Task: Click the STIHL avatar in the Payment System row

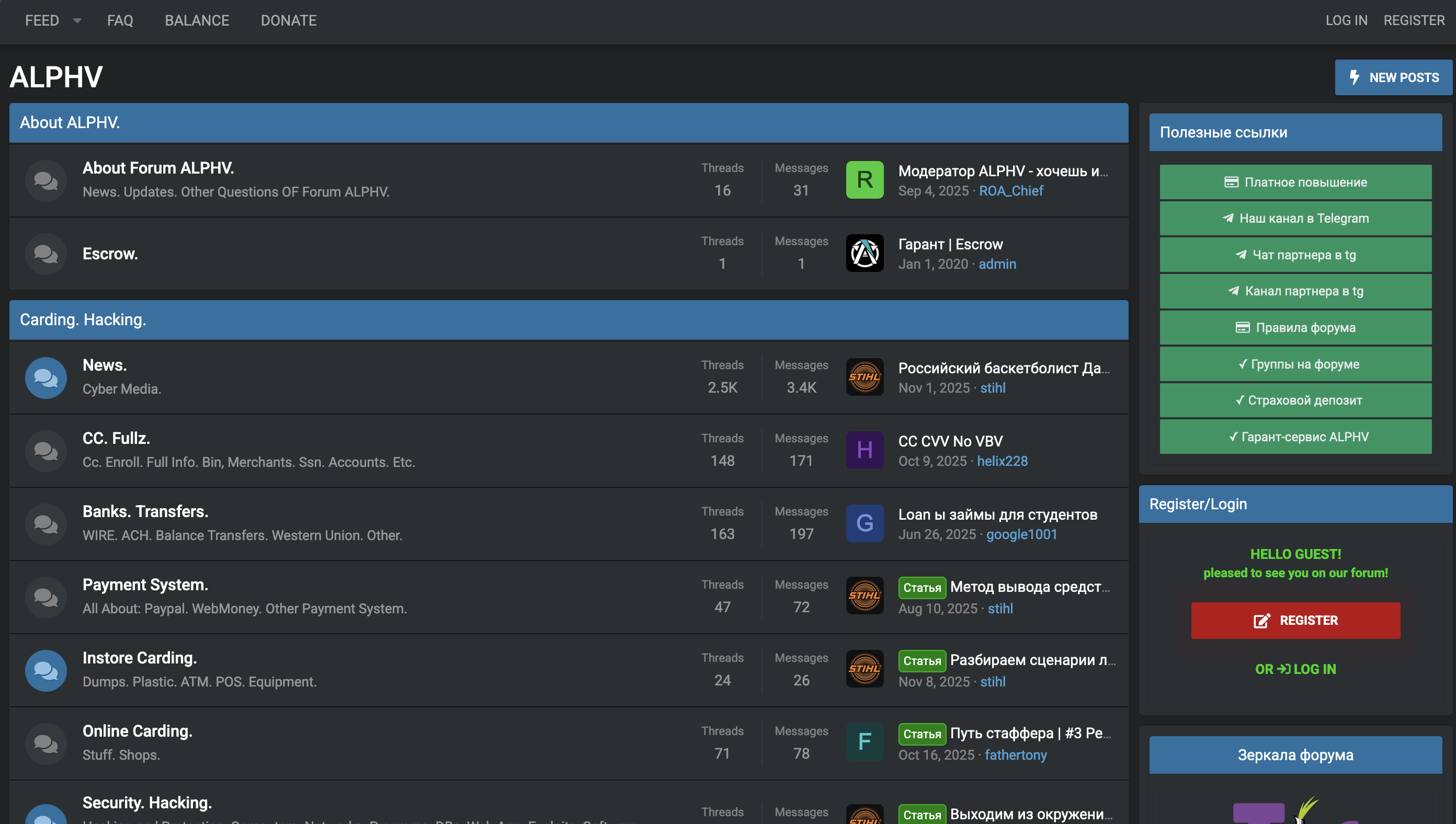Action: (x=864, y=596)
